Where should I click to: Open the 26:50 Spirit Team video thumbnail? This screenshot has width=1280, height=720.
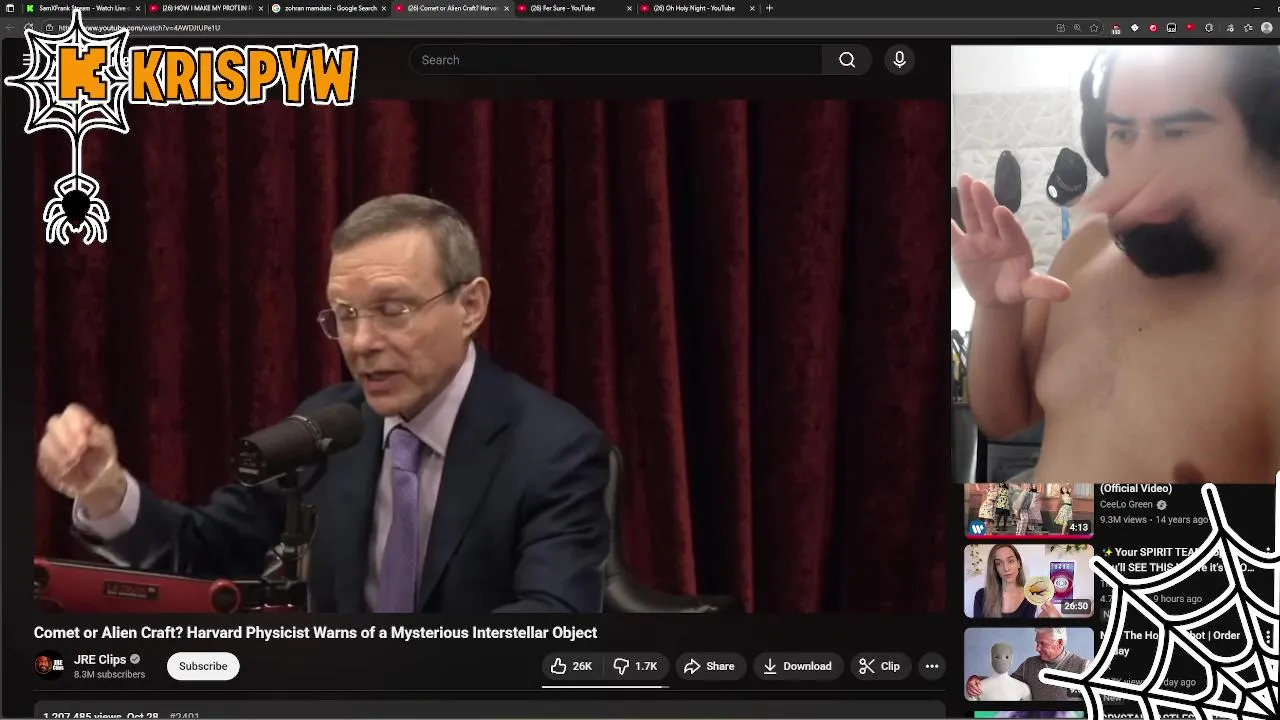[1028, 581]
